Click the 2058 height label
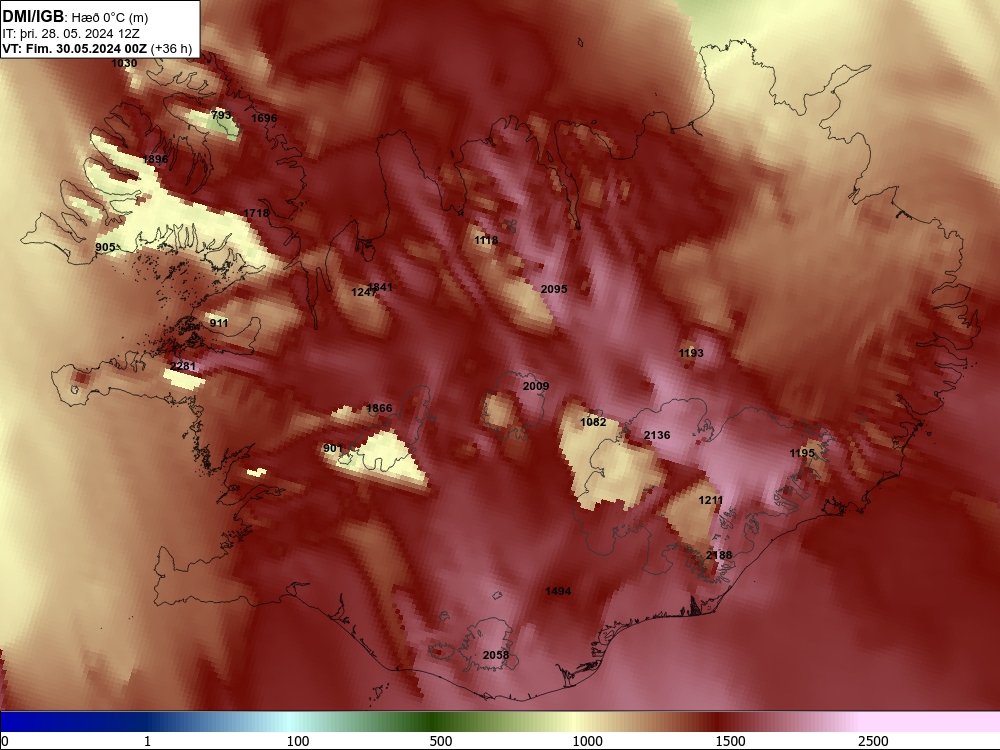Screen dimensions: 1000x750 click(496, 655)
